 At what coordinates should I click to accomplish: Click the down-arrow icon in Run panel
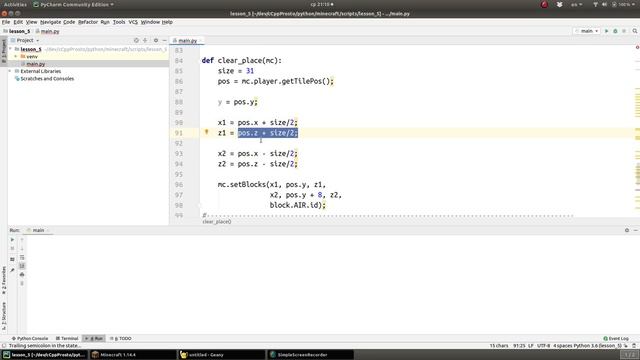click(22, 249)
